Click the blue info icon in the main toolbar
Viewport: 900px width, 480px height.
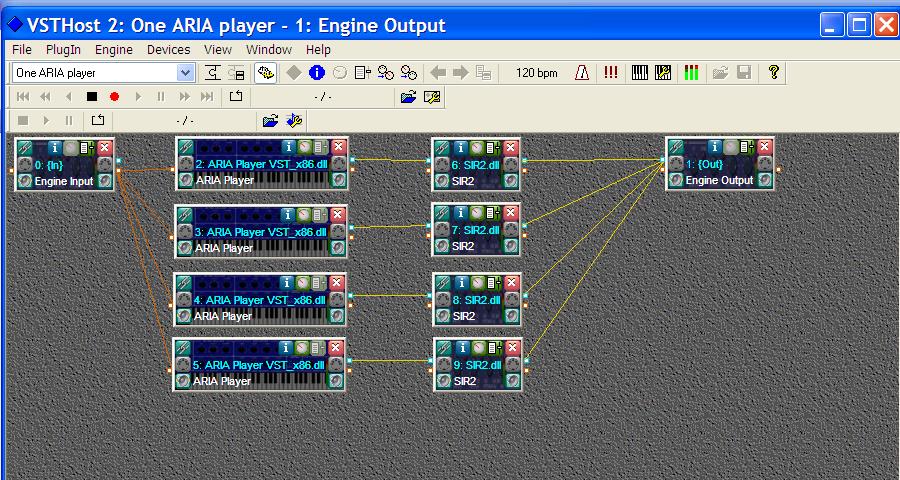tap(317, 73)
